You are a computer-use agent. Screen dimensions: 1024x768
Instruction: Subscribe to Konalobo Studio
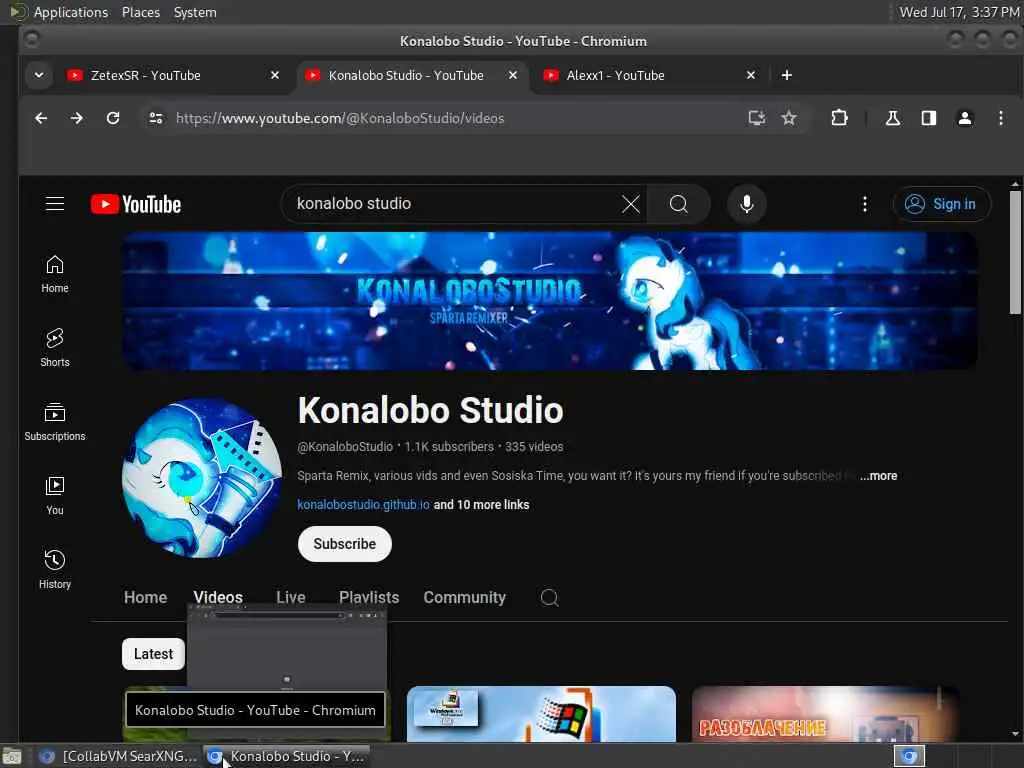coord(345,544)
